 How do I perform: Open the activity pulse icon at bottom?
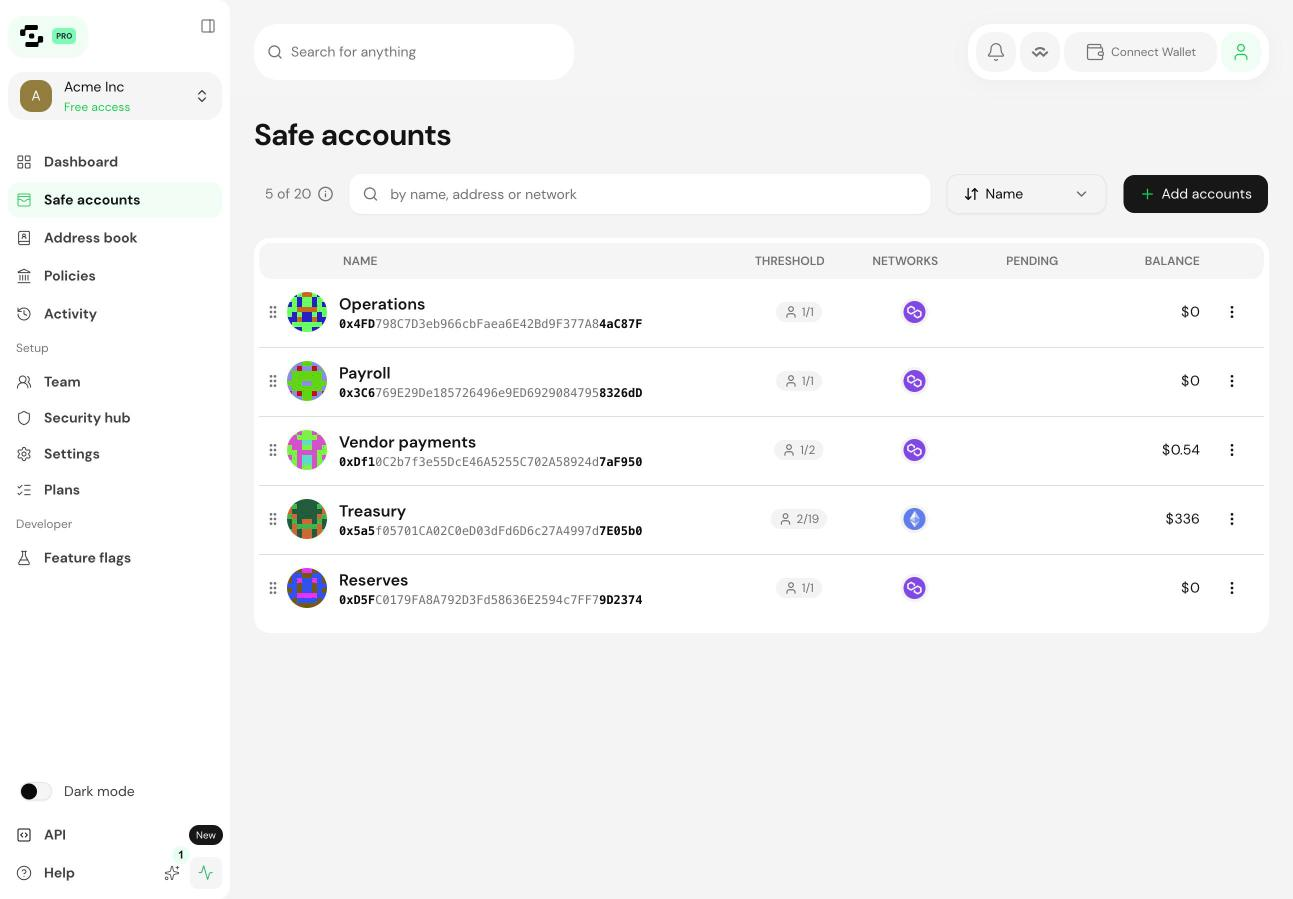pos(206,873)
